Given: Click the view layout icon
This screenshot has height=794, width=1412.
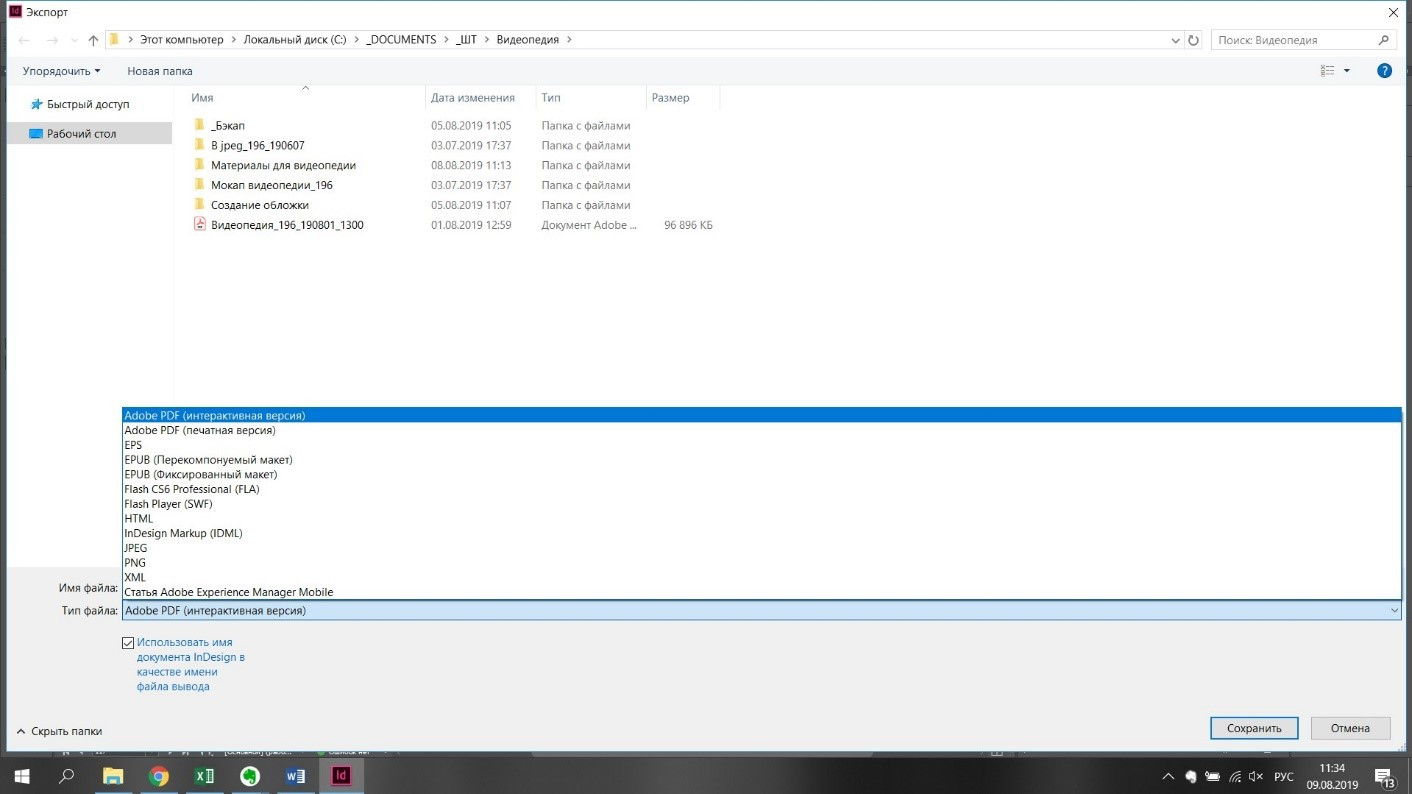Looking at the screenshot, I should (x=1328, y=71).
